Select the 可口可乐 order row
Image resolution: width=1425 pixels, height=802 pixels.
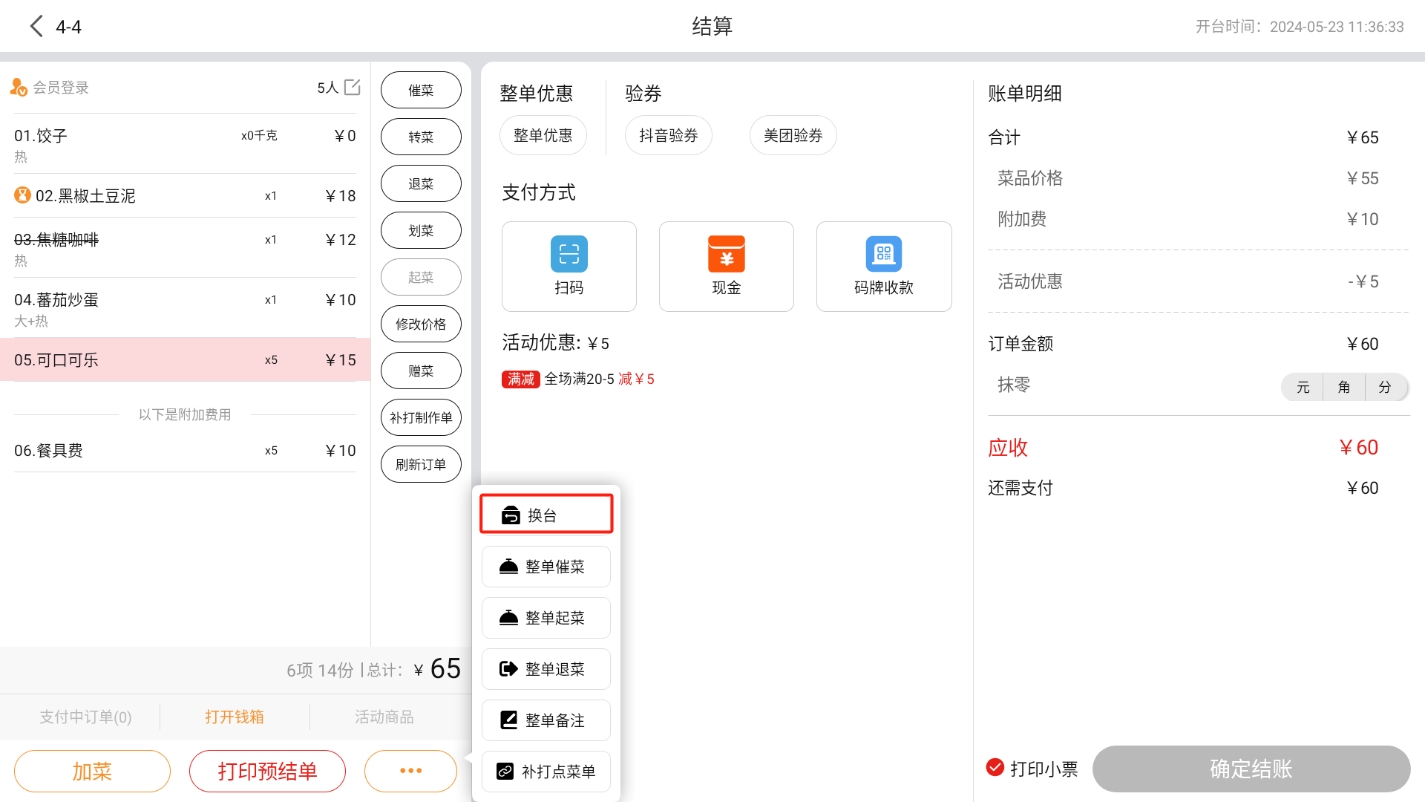tap(185, 360)
